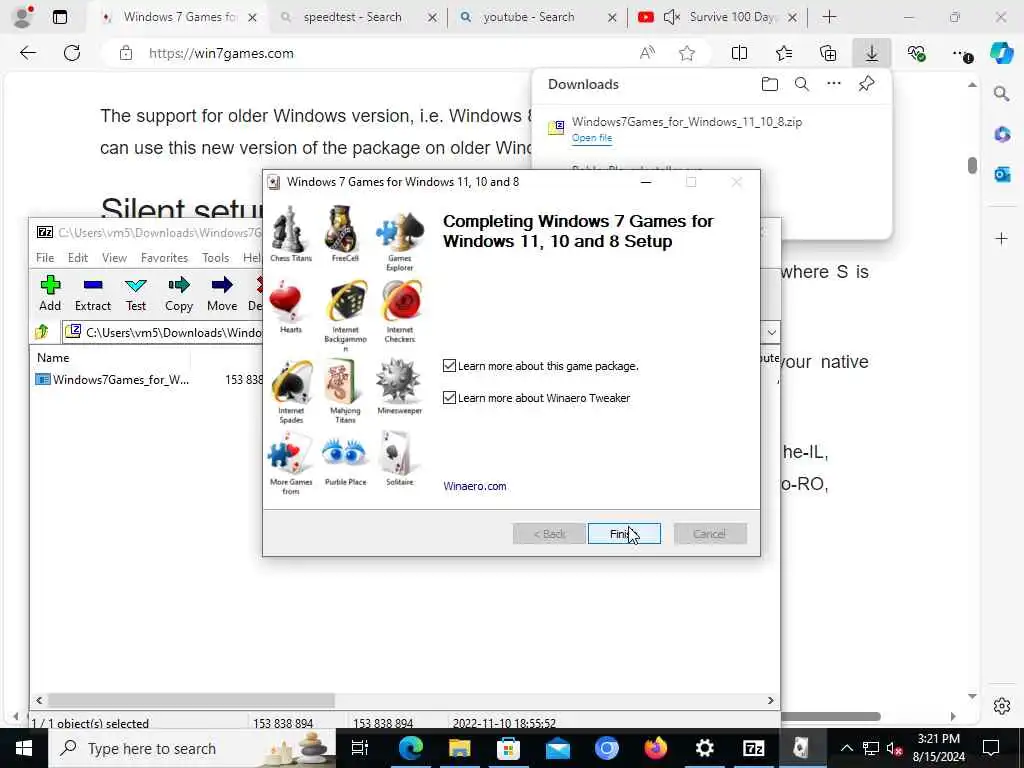Click the Add button in 7-Zip toolbar
The height and width of the screenshot is (768, 1024).
[50, 293]
